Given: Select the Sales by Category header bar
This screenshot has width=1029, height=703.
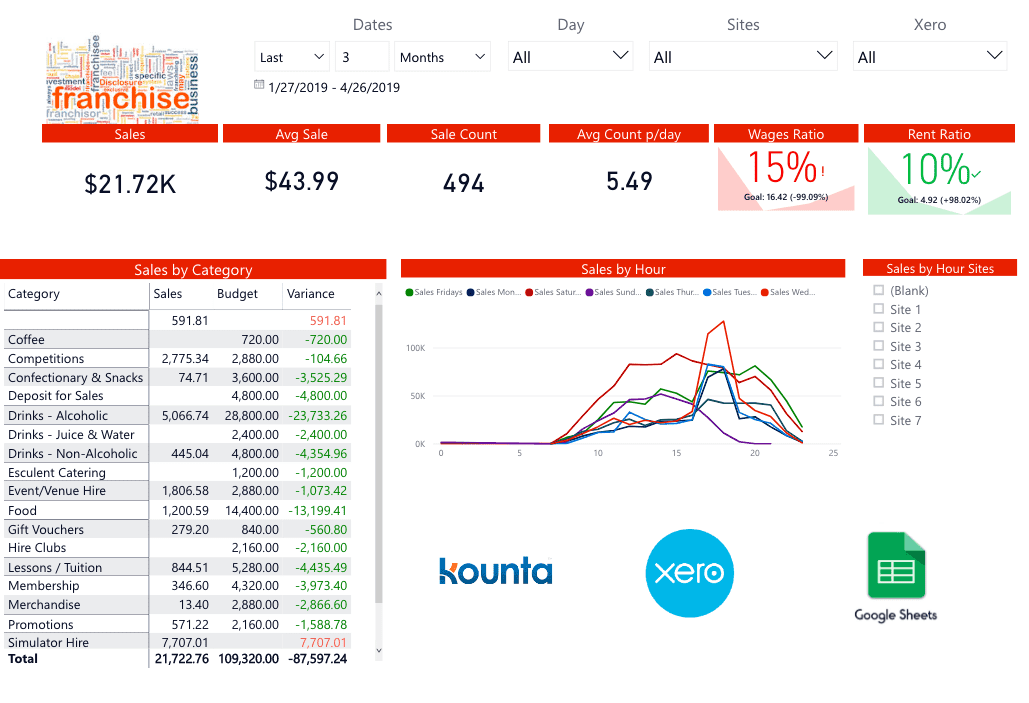Looking at the screenshot, I should click(x=193, y=269).
